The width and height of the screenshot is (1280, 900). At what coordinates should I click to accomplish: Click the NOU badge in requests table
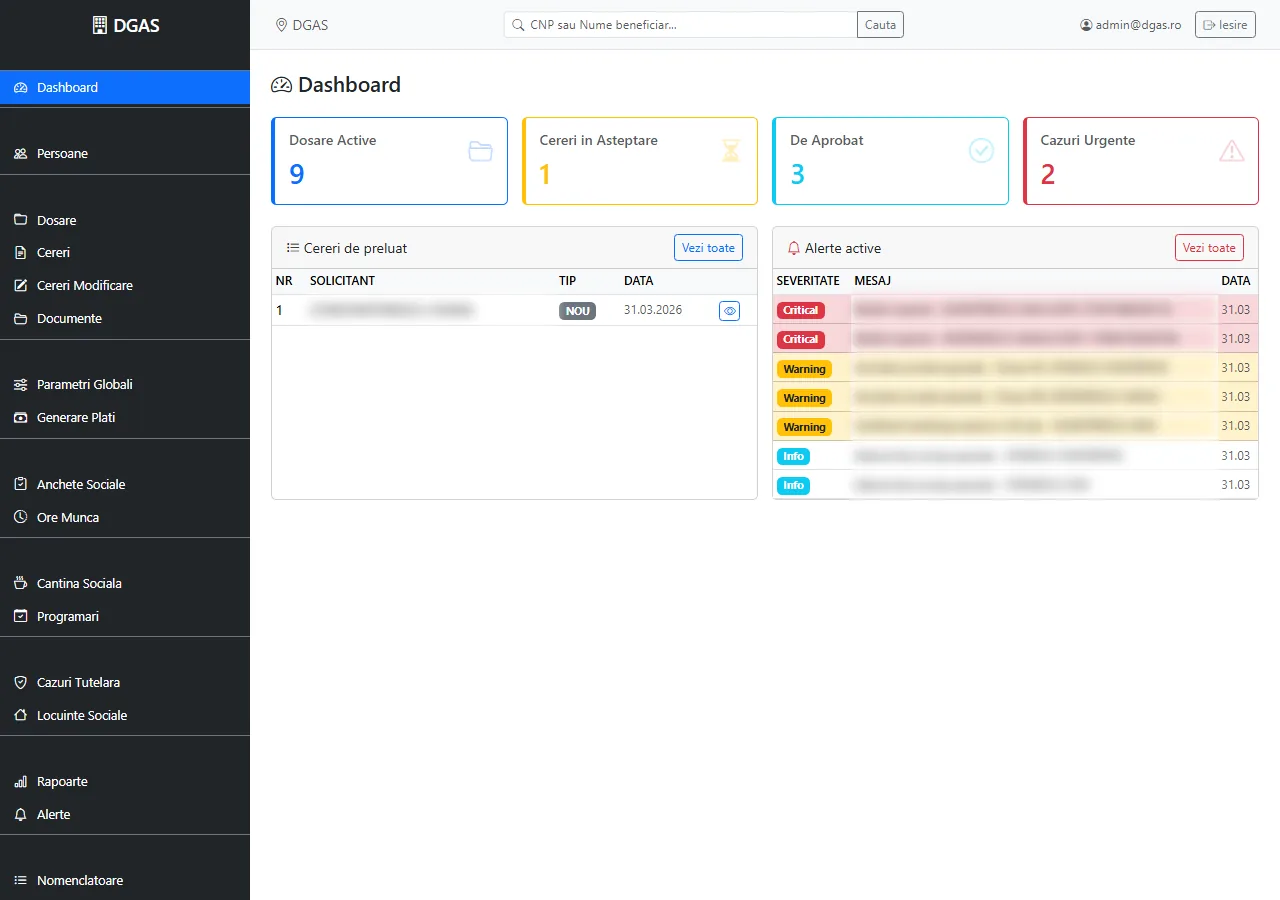tap(577, 311)
